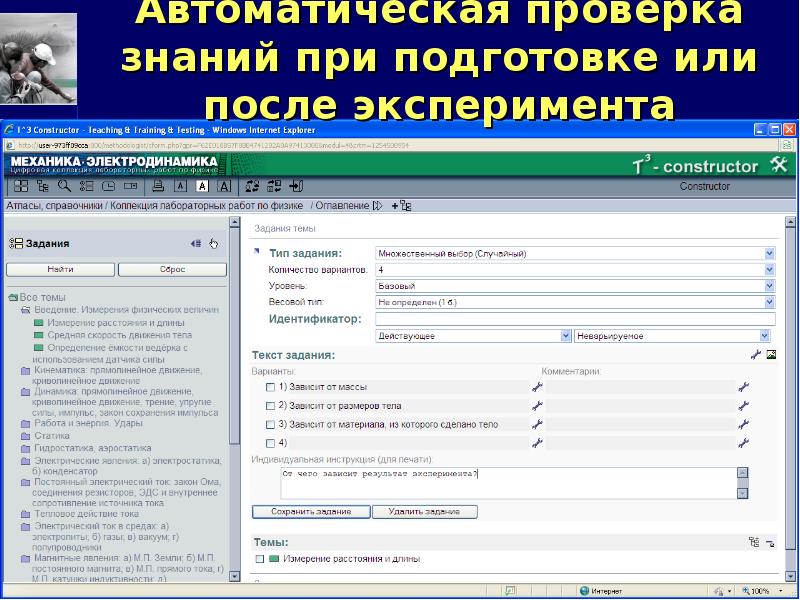Click the search magnifier icon in toolbar

click(x=63, y=186)
